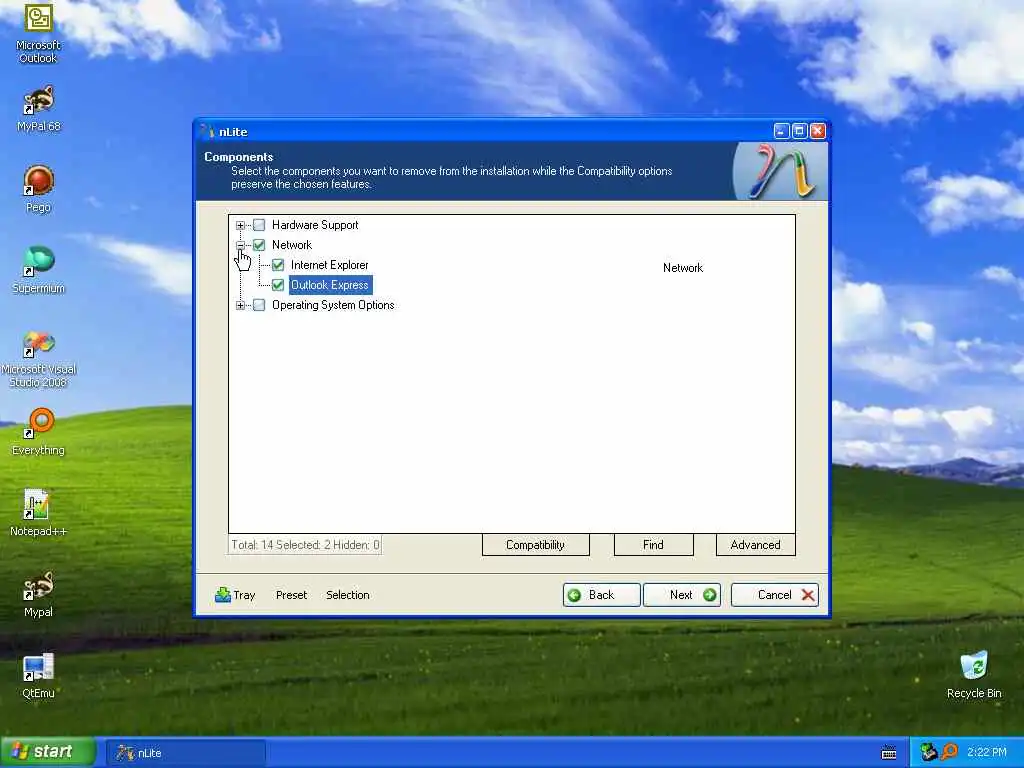Cancel the nLite wizard
Screen dimensions: 1024x768
775,595
